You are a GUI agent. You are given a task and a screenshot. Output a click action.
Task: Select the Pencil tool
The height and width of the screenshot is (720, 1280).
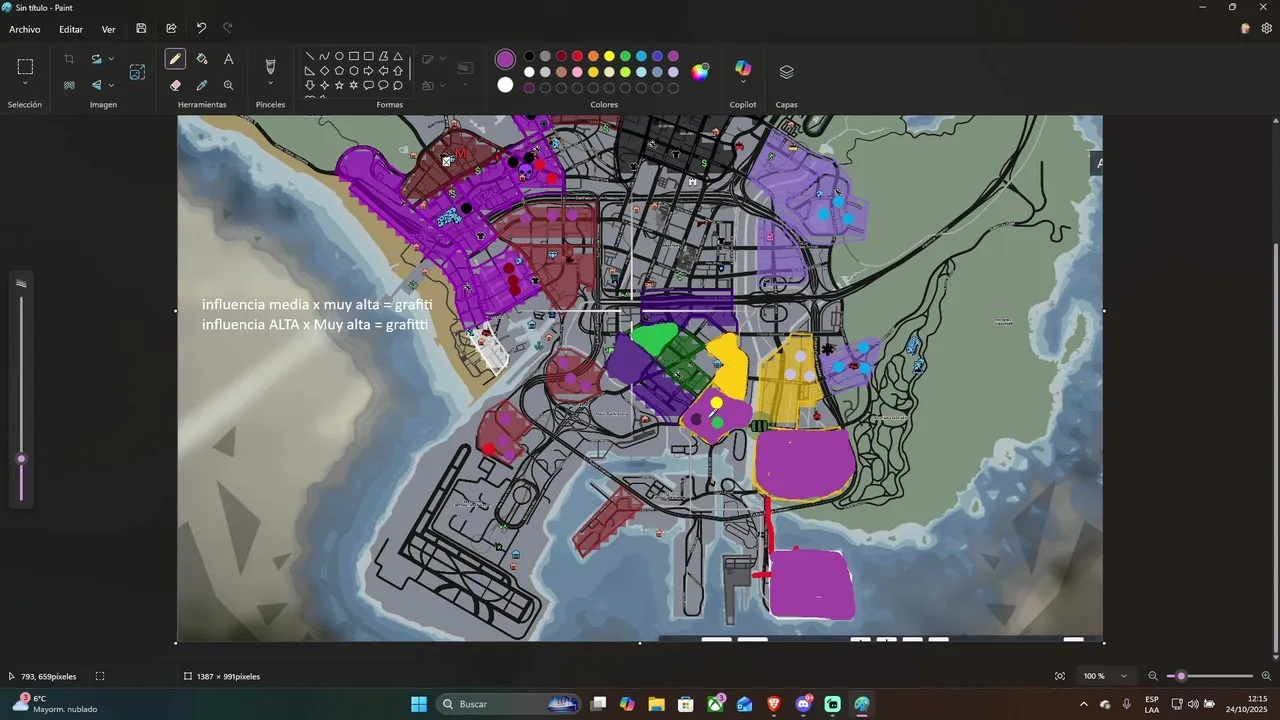(x=176, y=59)
